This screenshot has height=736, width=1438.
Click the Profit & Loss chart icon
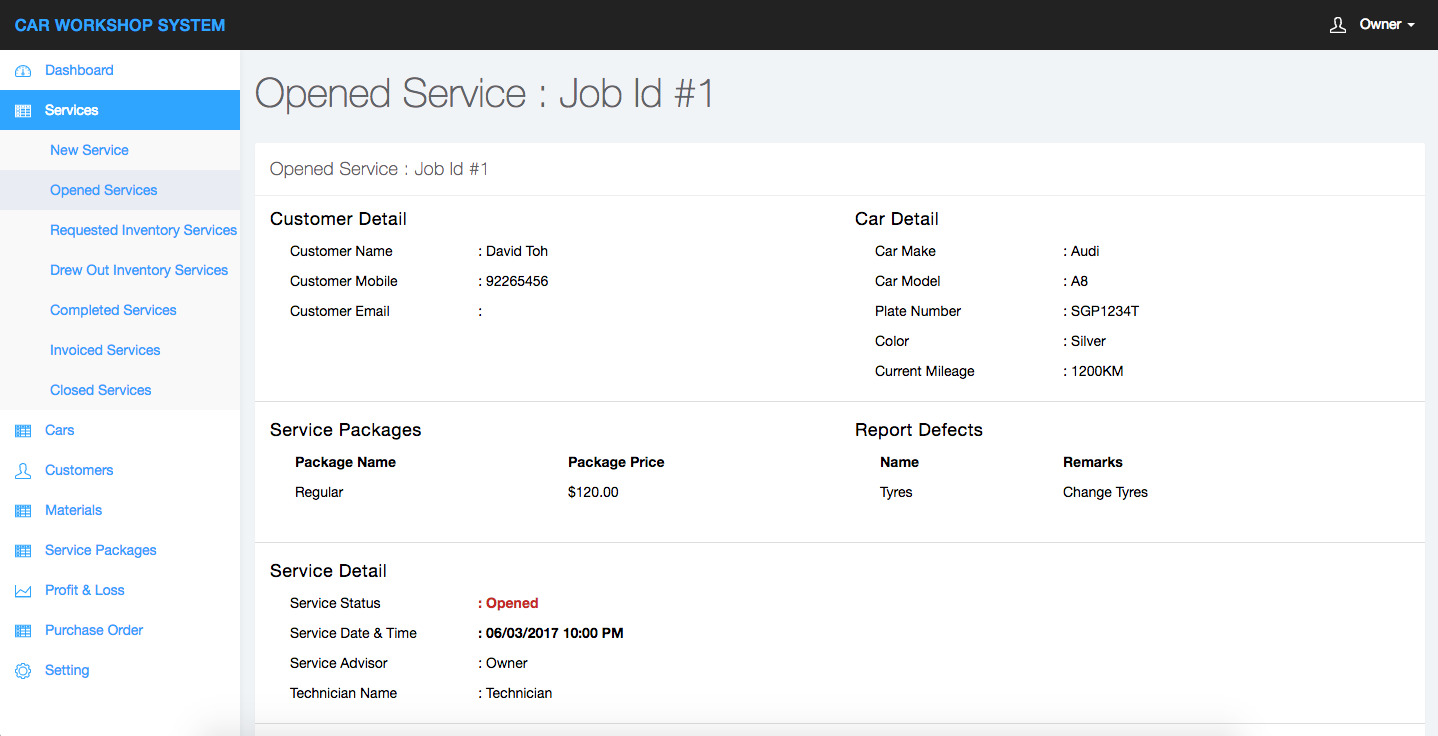pos(23,591)
